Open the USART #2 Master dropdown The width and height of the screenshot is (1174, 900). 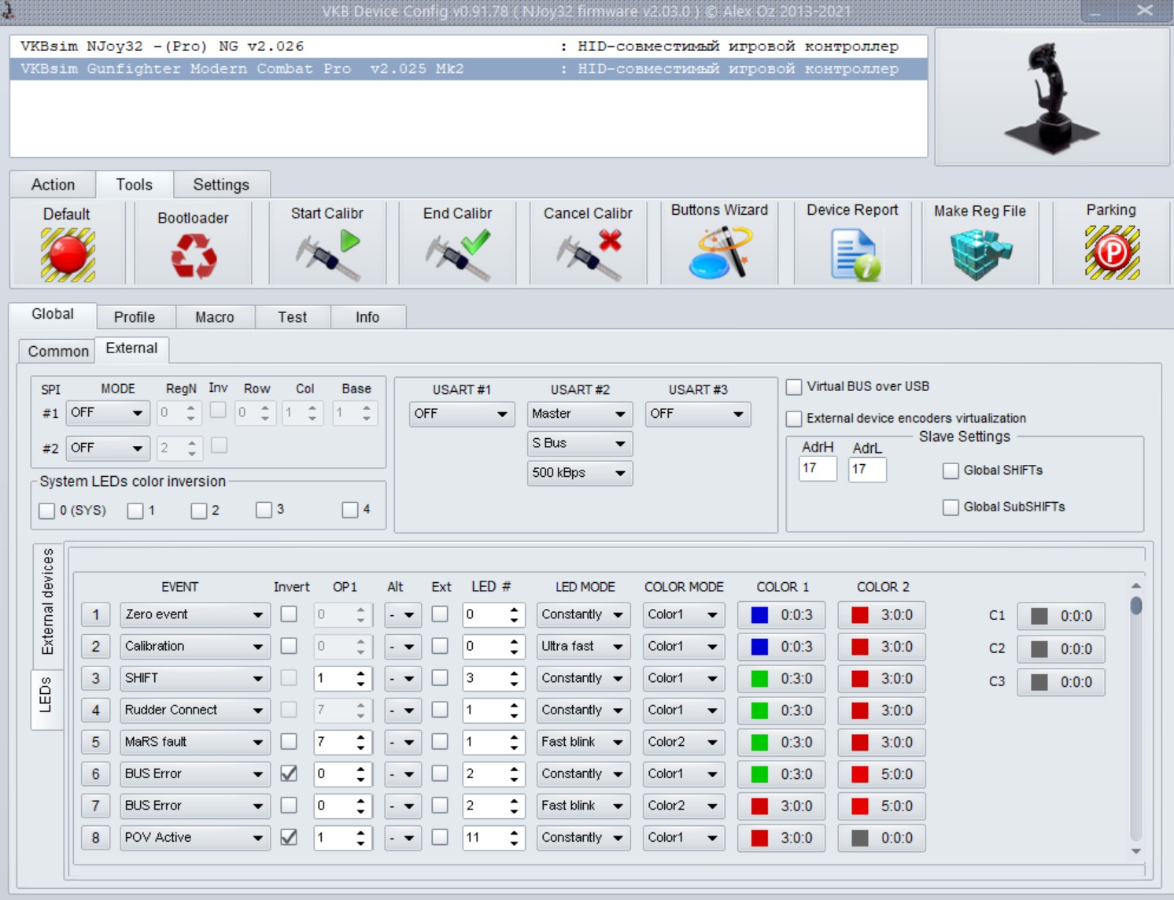[x=580, y=414]
